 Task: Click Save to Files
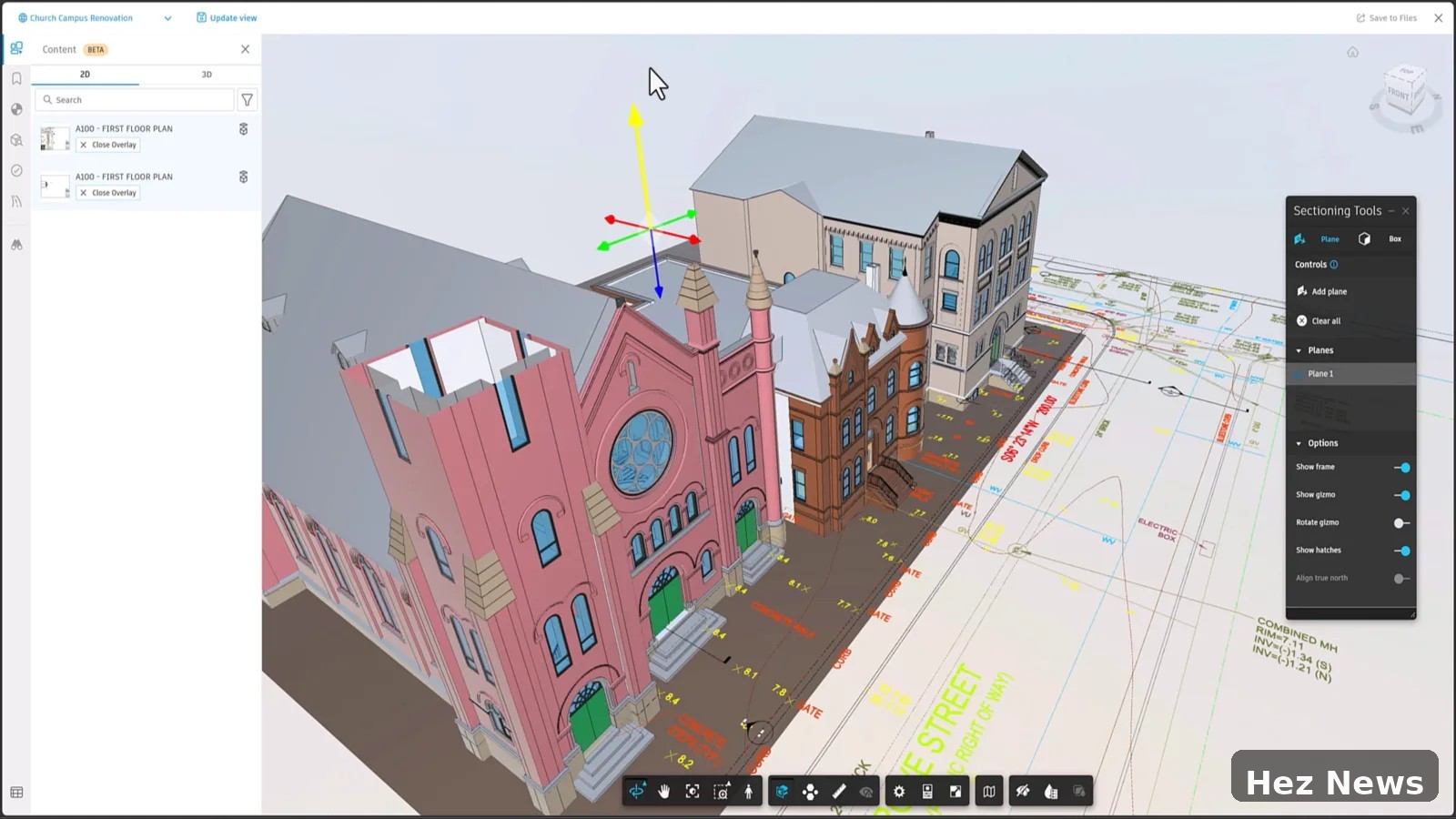coord(1387,18)
